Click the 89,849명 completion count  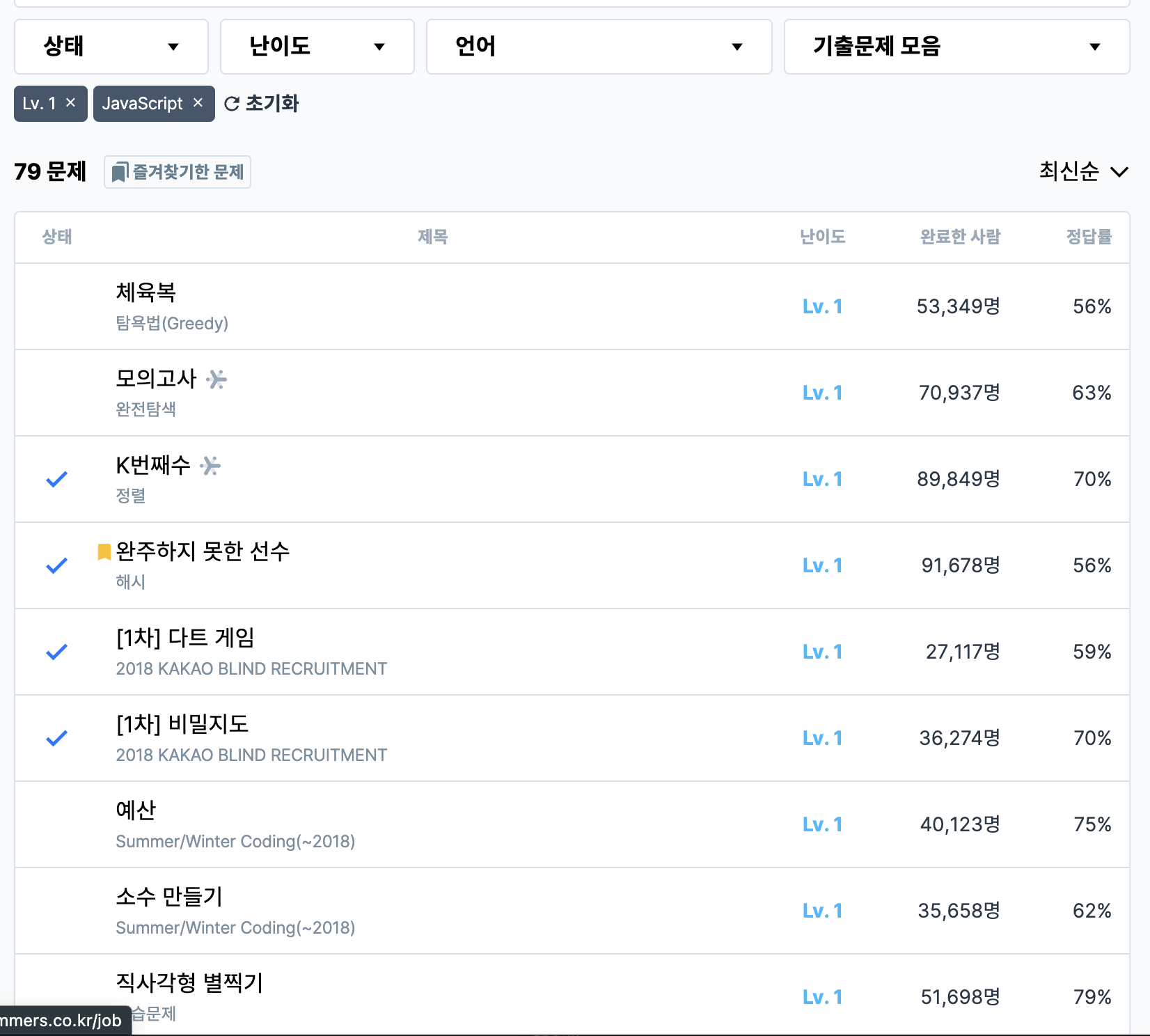point(959,479)
